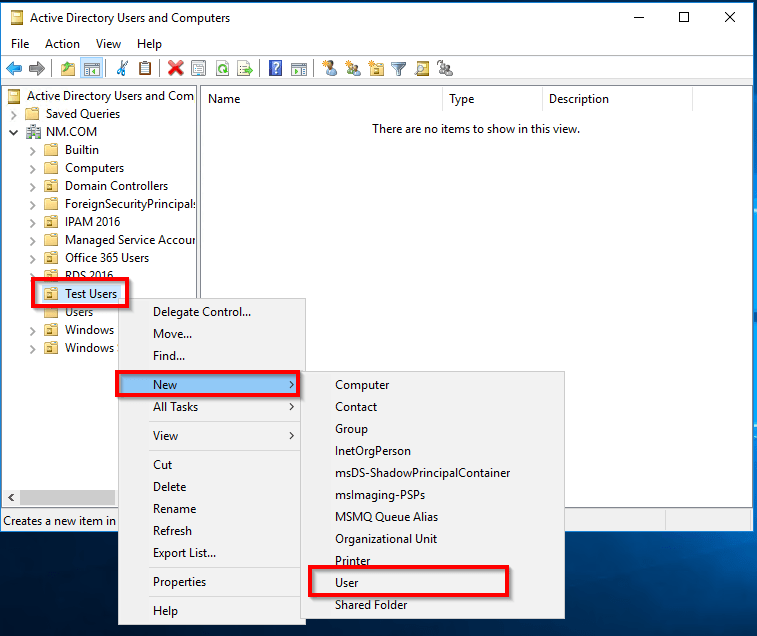Click the blue question mark Help icon
The width and height of the screenshot is (757, 636).
(x=275, y=69)
